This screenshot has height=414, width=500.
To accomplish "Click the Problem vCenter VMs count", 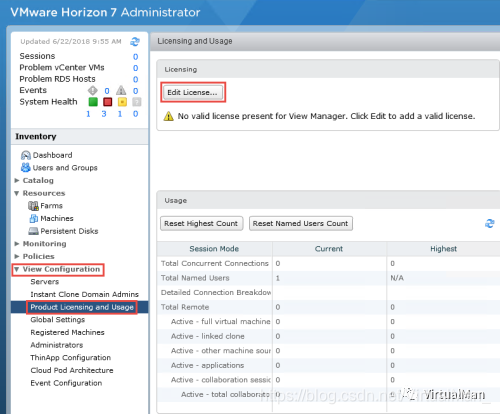I will coord(135,68).
